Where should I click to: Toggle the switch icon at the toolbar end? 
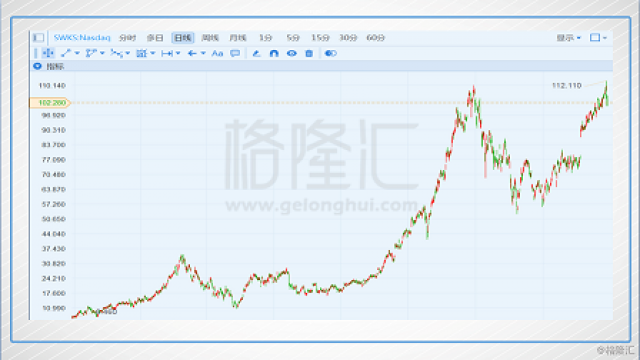[x=331, y=53]
